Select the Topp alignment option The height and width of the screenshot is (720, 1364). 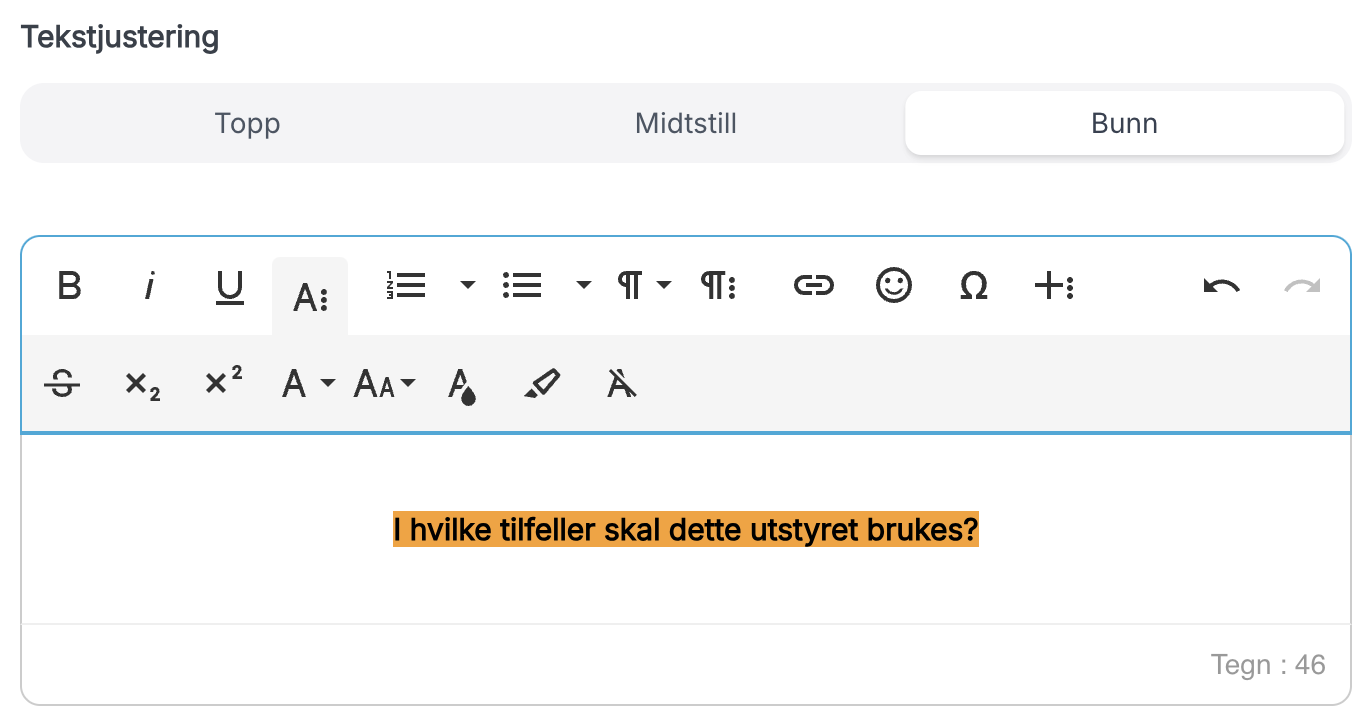click(x=247, y=123)
